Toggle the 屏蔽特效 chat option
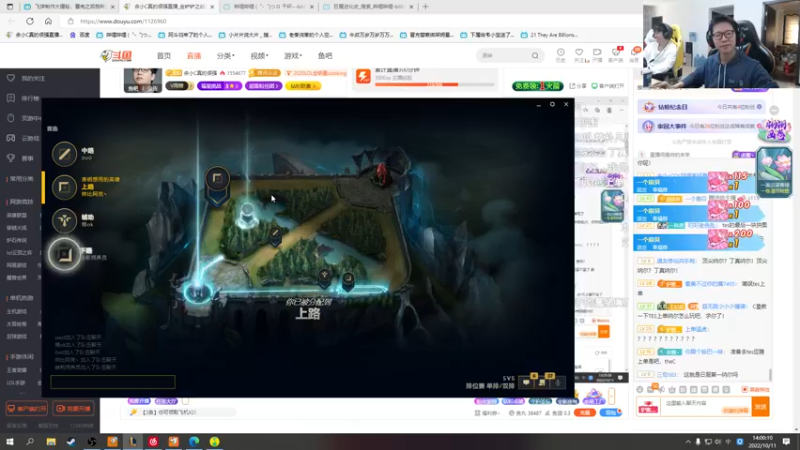The width and height of the screenshot is (800, 450). pyautogui.click(x=755, y=389)
